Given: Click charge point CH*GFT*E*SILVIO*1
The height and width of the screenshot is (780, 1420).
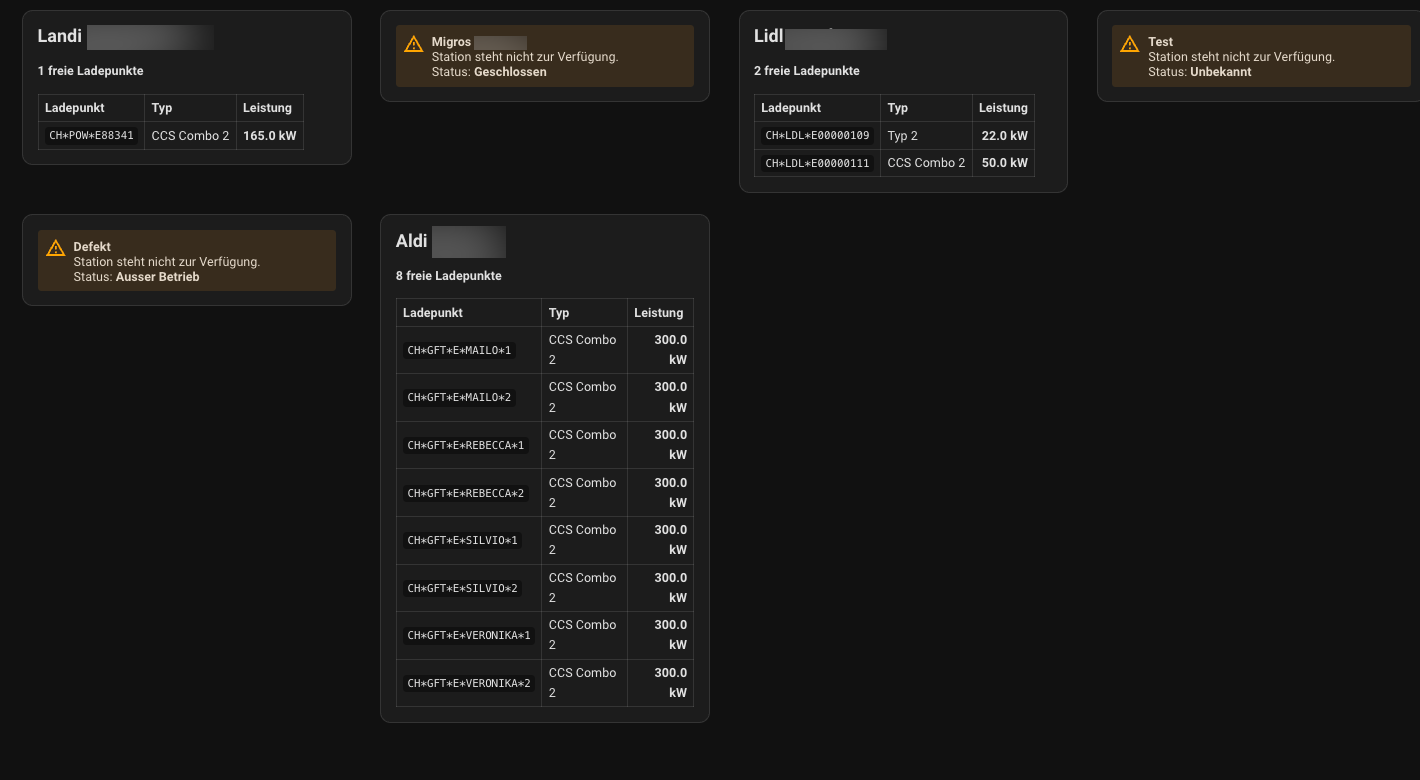Looking at the screenshot, I should pyautogui.click(x=462, y=540).
